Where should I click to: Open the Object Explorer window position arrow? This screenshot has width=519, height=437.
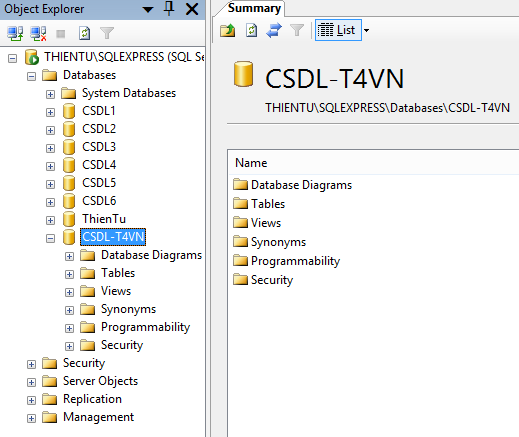148,10
